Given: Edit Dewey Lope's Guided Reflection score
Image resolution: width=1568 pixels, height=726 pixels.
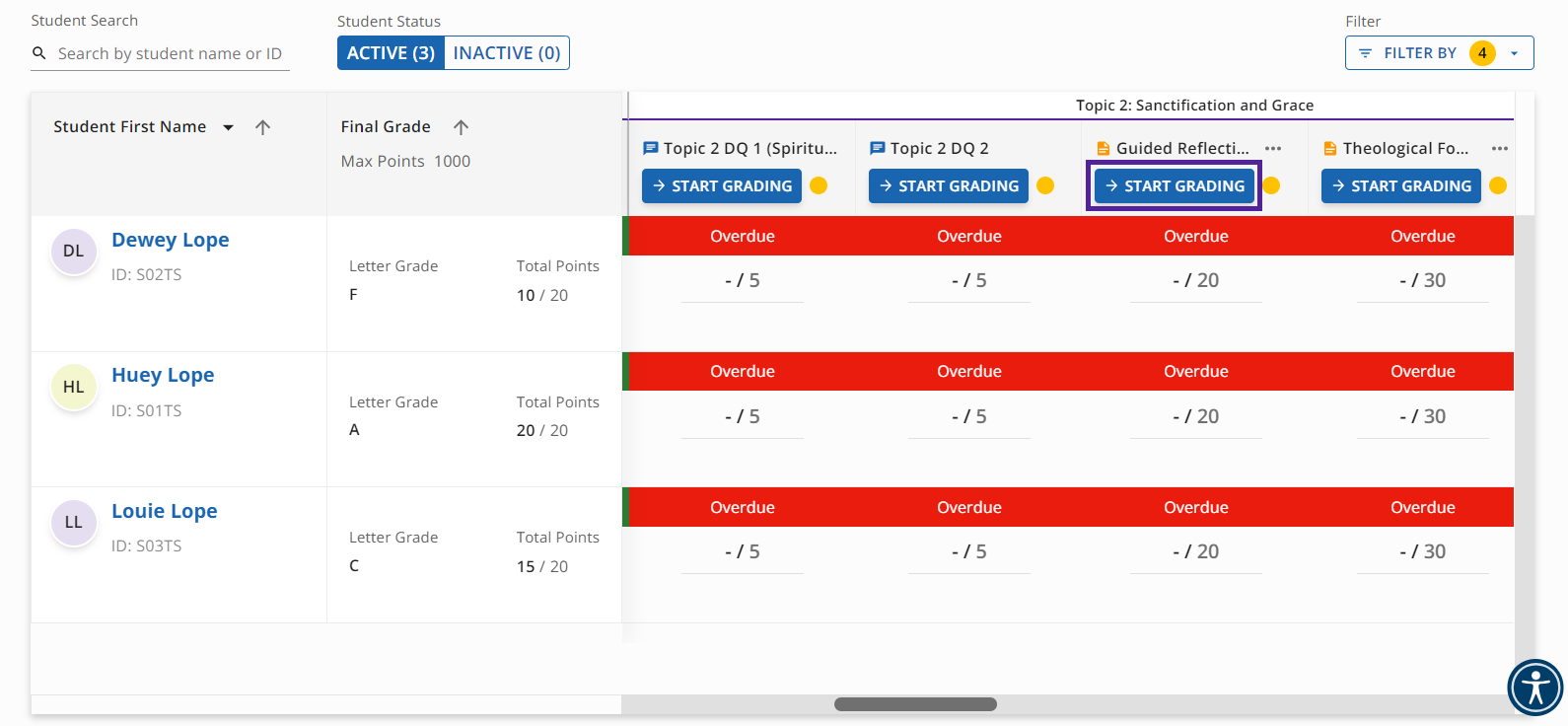Looking at the screenshot, I should 1196,281.
